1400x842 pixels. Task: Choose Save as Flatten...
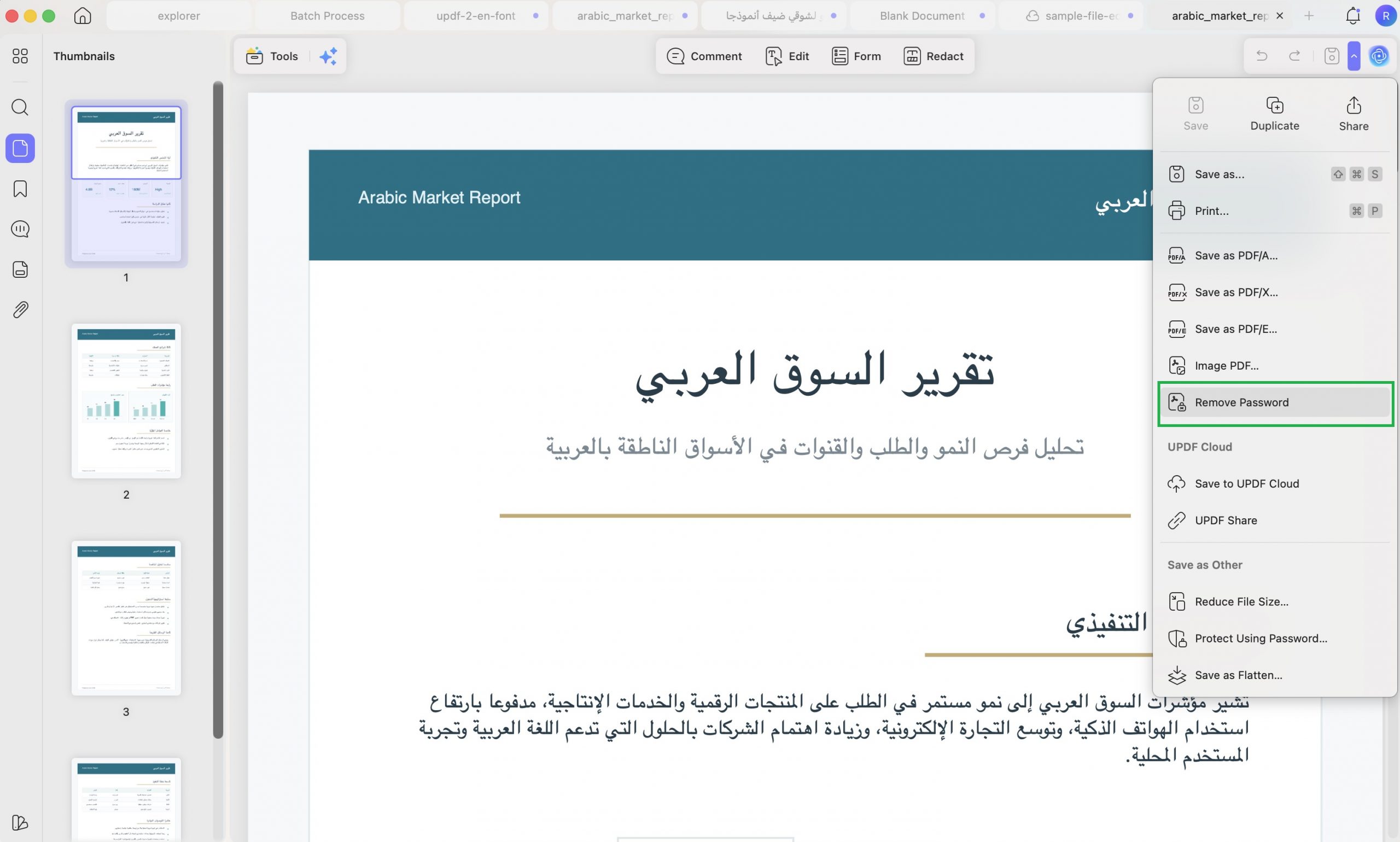coord(1275,675)
